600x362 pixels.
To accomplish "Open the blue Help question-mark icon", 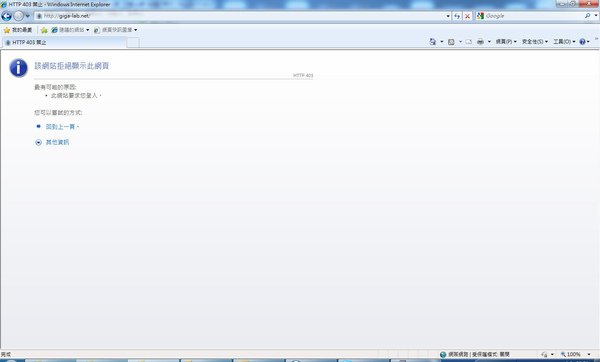I will [x=582, y=42].
